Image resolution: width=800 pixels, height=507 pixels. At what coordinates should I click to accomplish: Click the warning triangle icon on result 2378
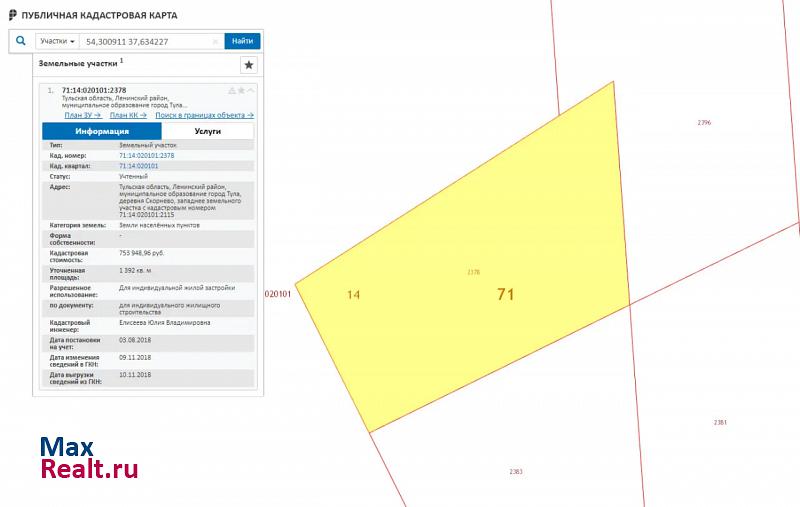click(x=231, y=91)
